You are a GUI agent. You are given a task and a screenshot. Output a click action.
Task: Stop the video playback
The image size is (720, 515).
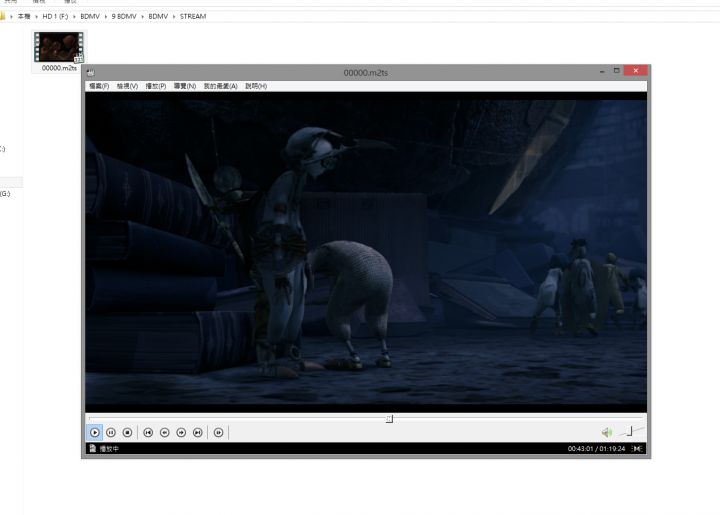point(128,432)
